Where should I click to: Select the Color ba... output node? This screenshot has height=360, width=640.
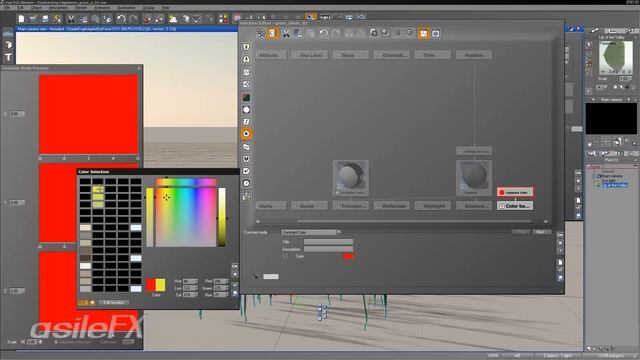point(515,206)
